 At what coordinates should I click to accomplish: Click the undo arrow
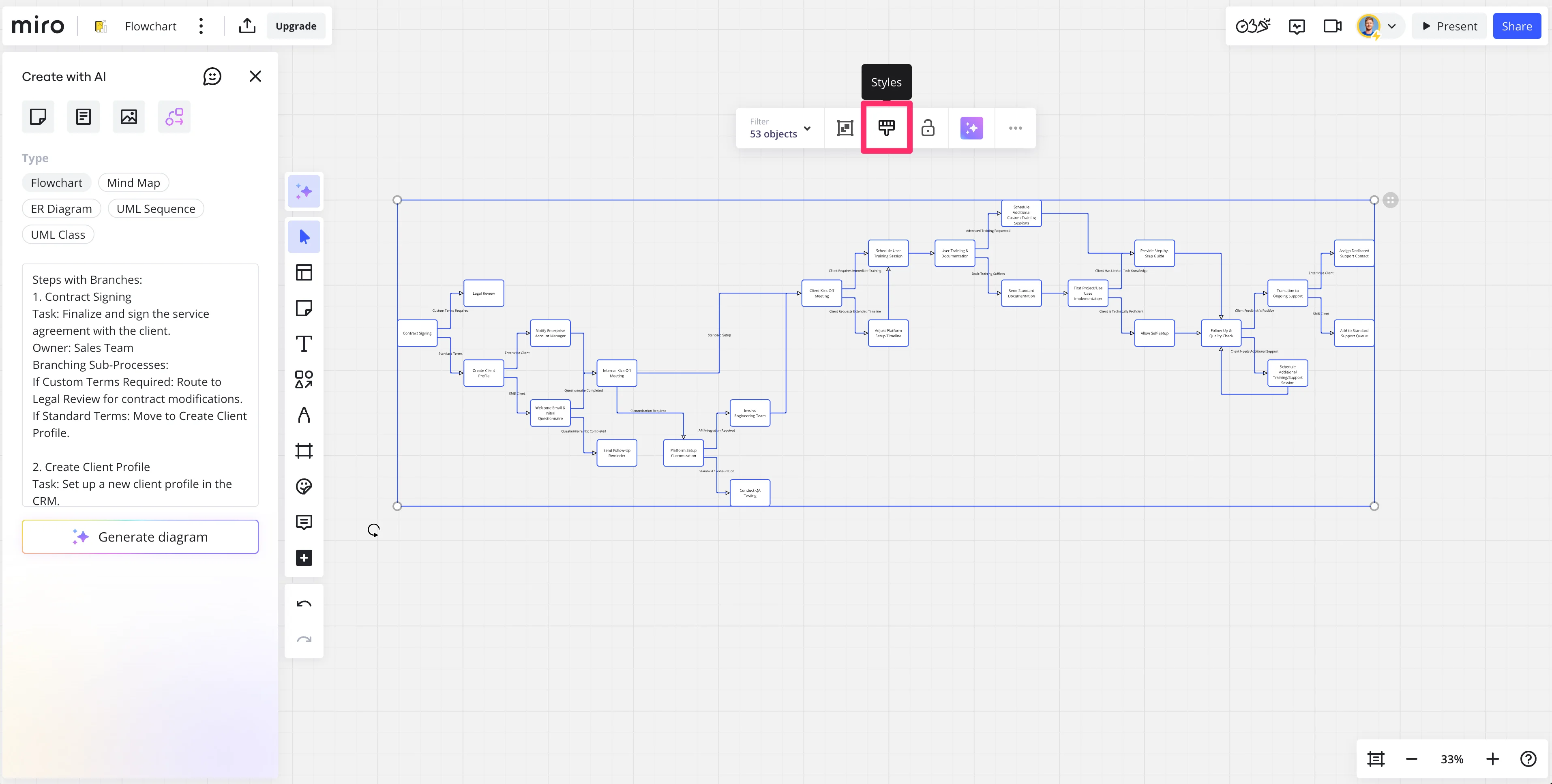pos(304,604)
